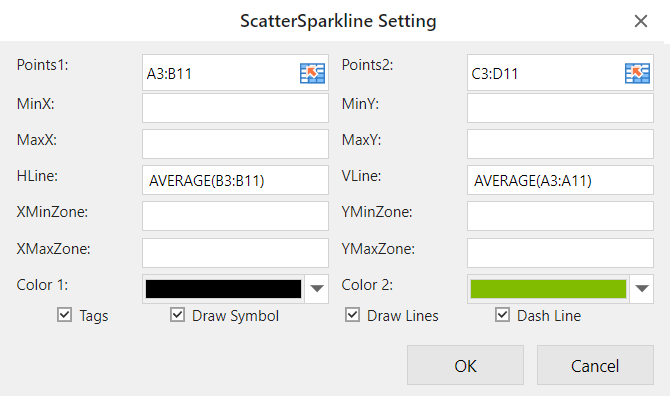This screenshot has height=396, width=670.
Task: Close the ScatterSparkline Setting dialog
Action: click(x=641, y=21)
